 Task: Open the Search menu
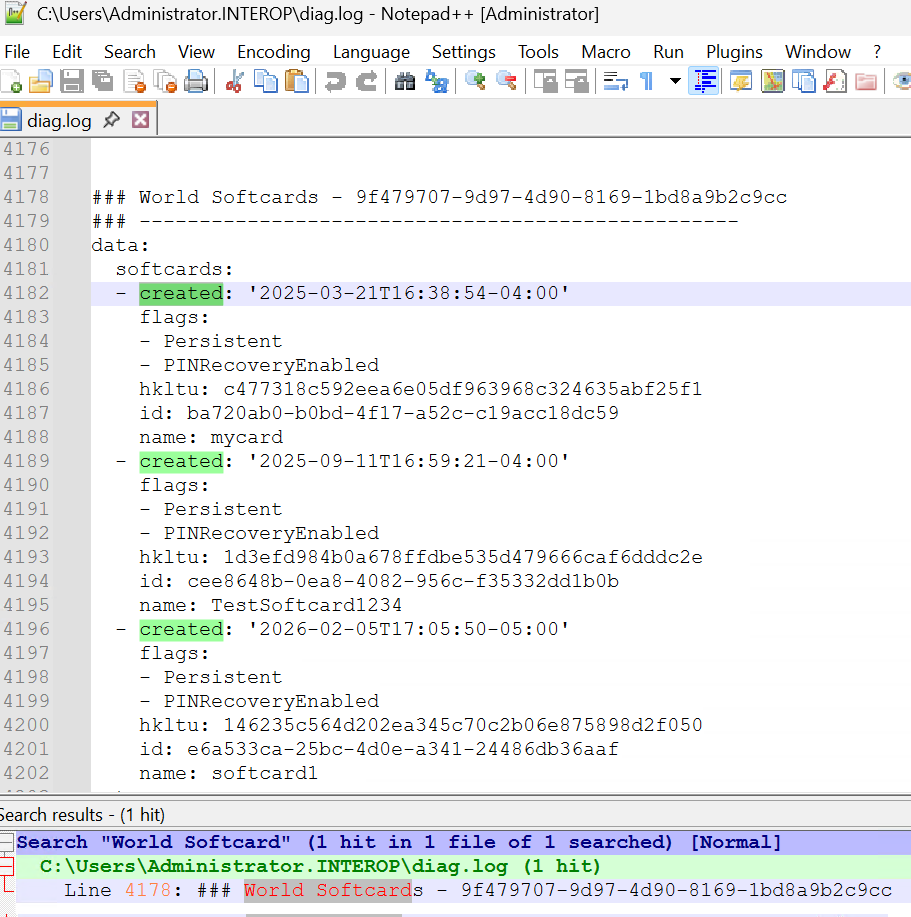tap(130, 52)
